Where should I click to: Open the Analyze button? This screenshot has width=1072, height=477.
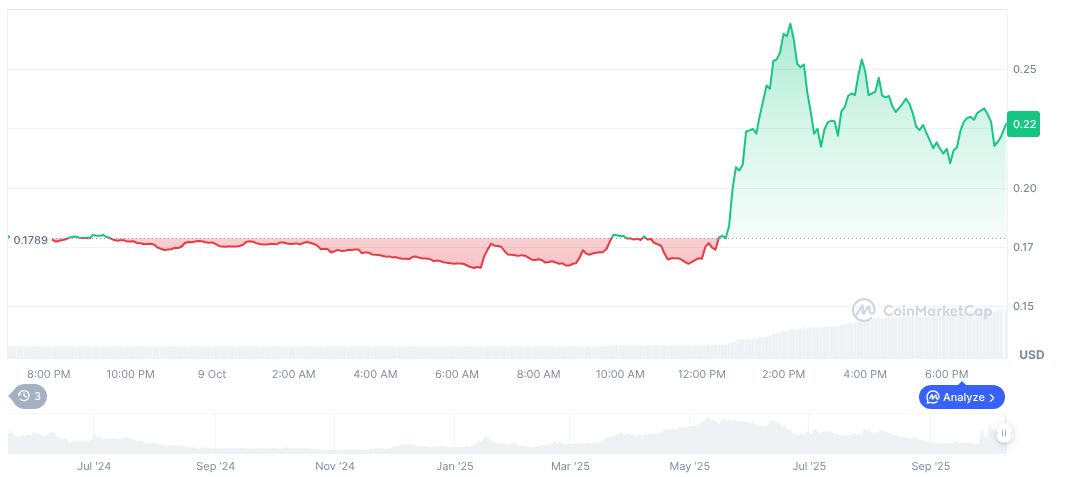[x=961, y=397]
